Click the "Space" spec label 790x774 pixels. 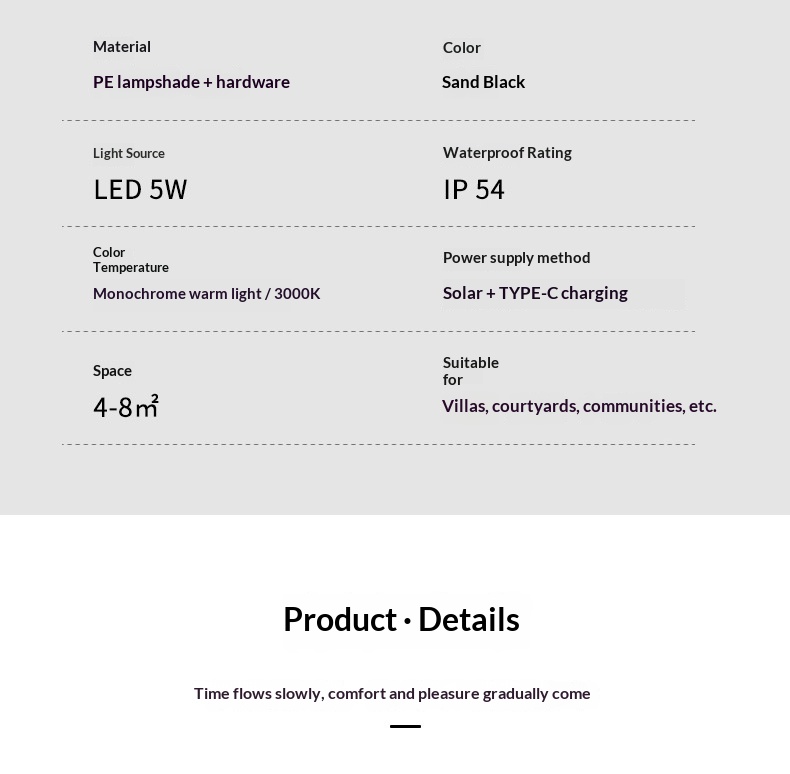tap(112, 371)
